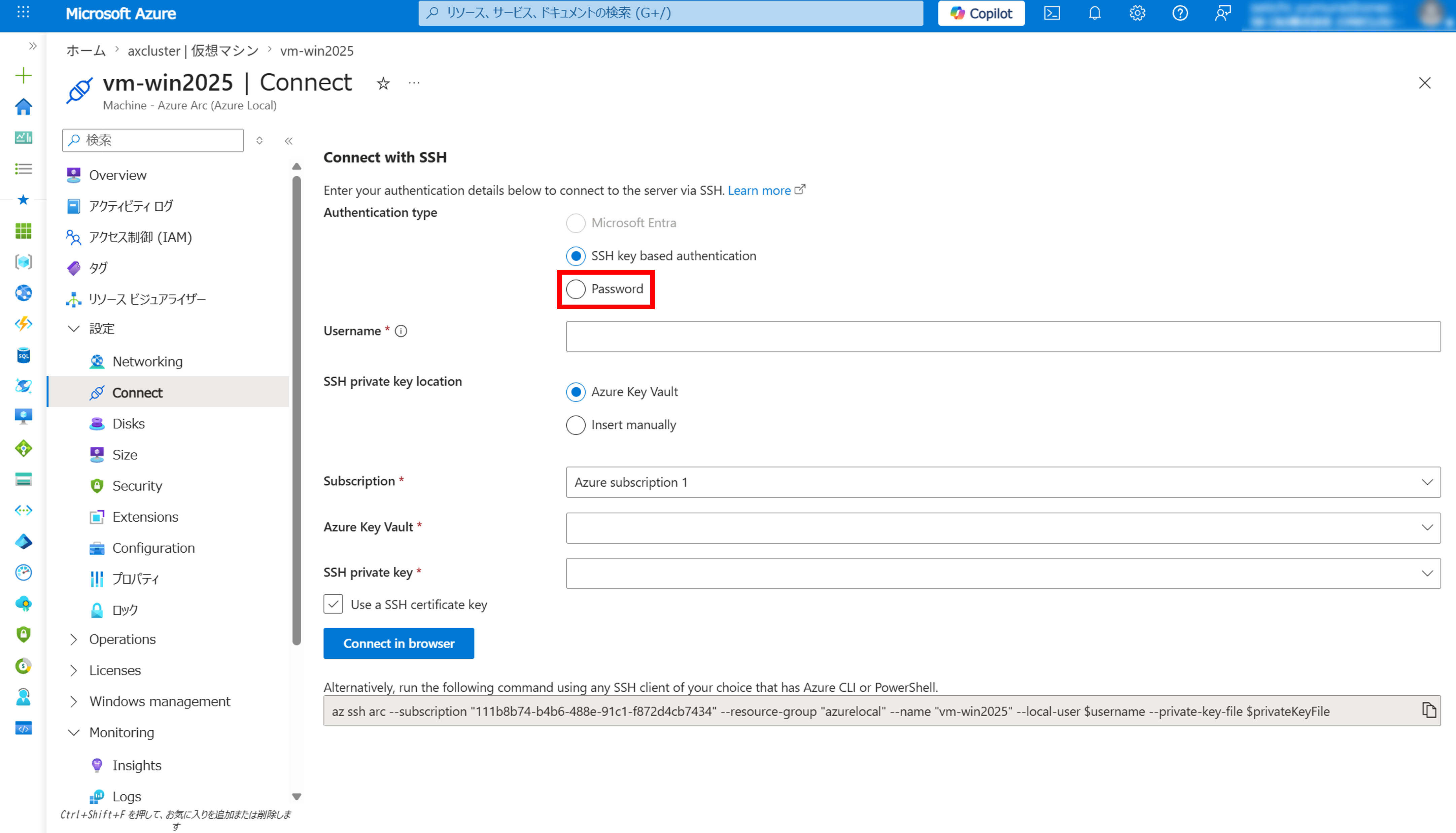Show Username info tooltip icon

click(x=401, y=331)
